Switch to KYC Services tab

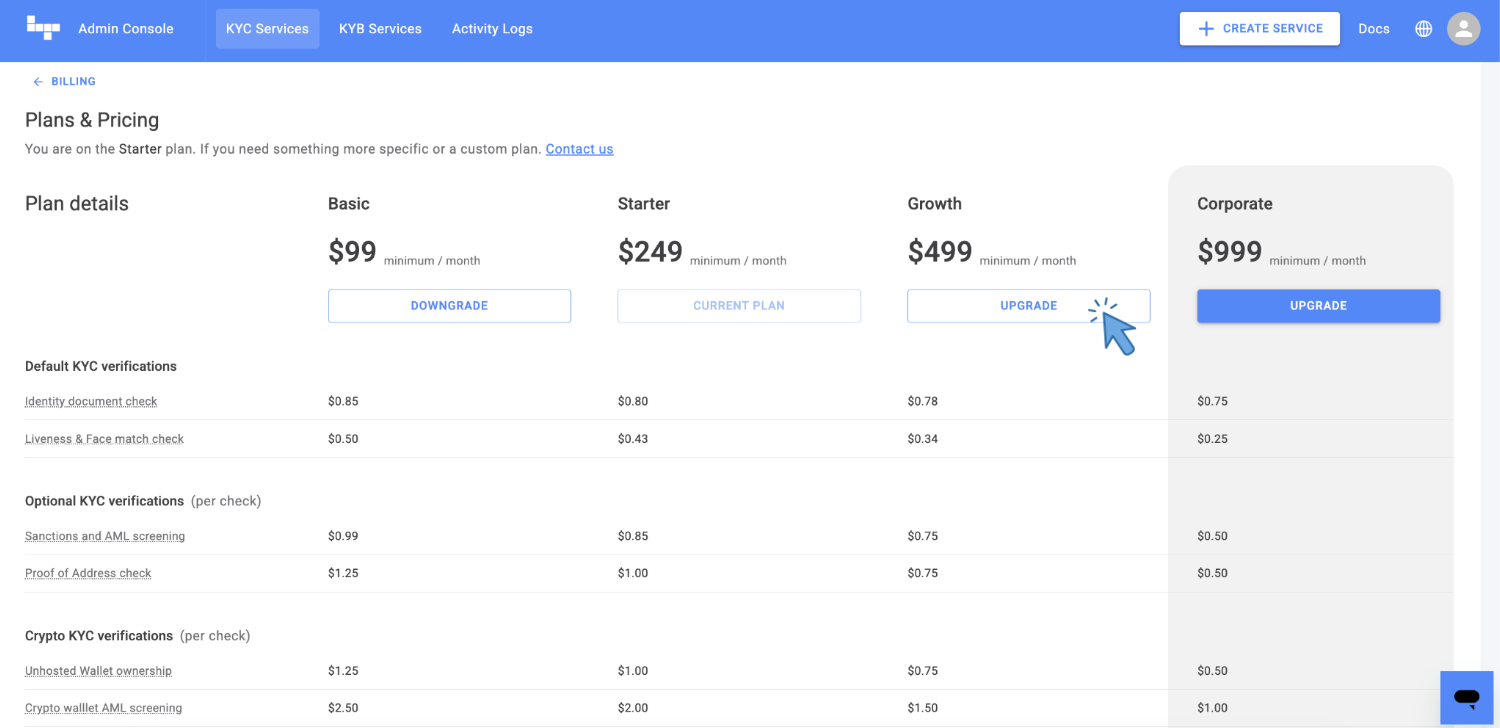pos(267,29)
